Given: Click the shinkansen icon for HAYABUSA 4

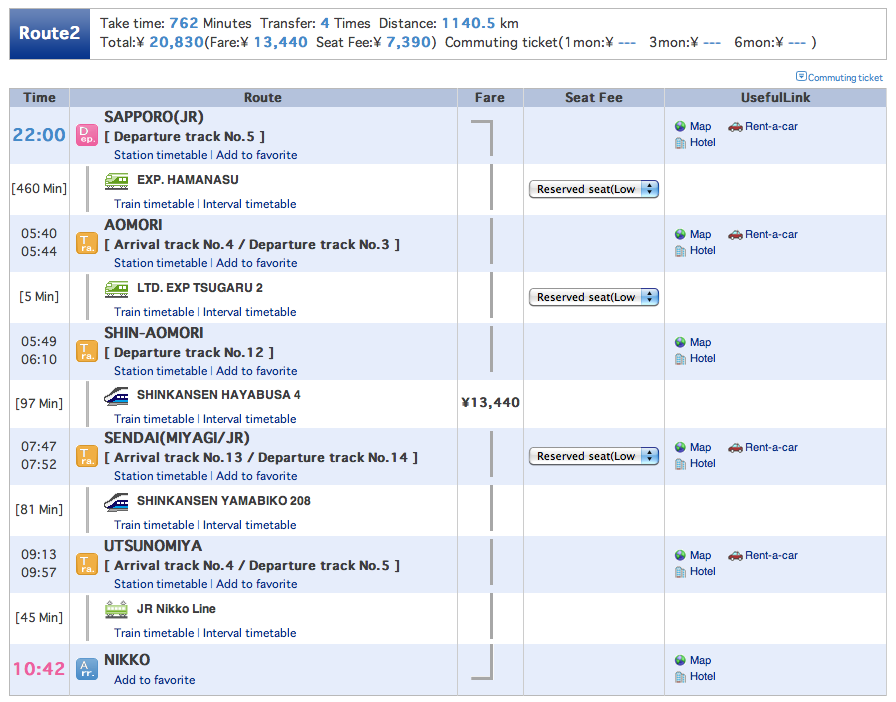Looking at the screenshot, I should 117,396.
